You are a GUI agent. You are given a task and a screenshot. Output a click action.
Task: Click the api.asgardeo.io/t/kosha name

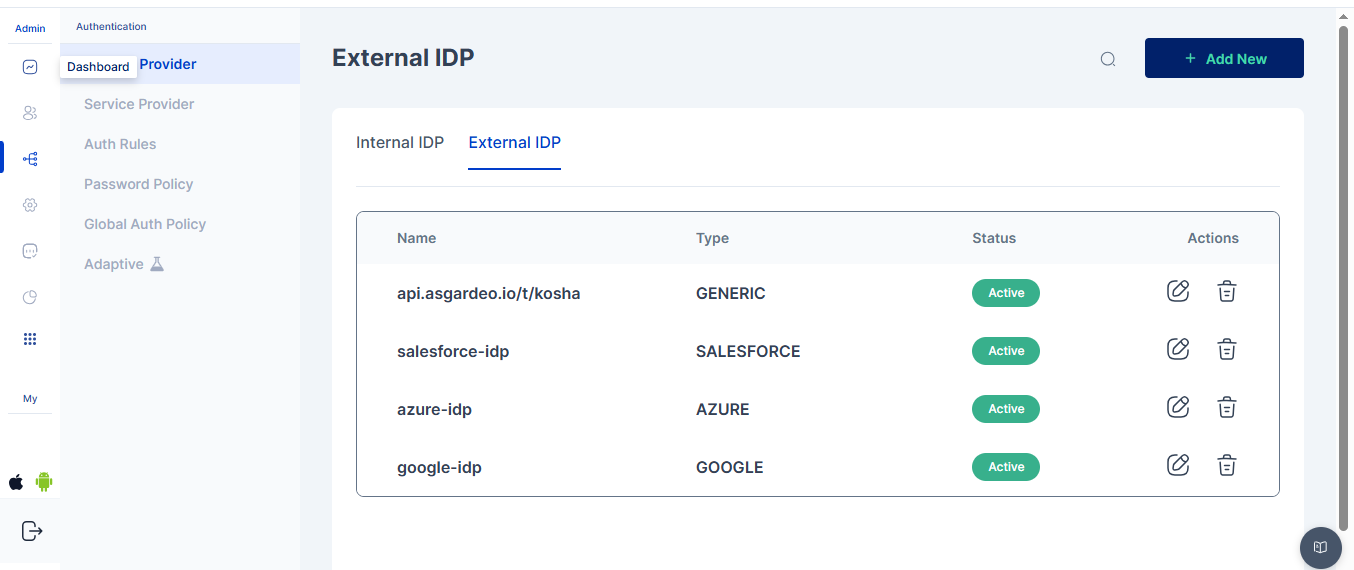click(489, 293)
